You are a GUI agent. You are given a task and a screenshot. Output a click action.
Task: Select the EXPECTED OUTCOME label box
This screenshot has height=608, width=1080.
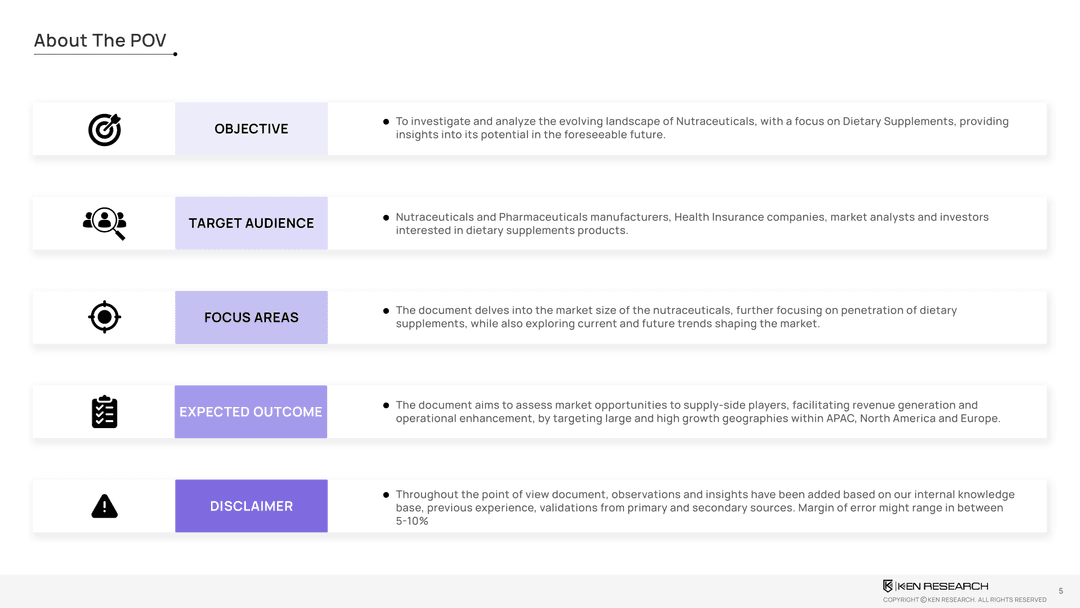pos(251,412)
